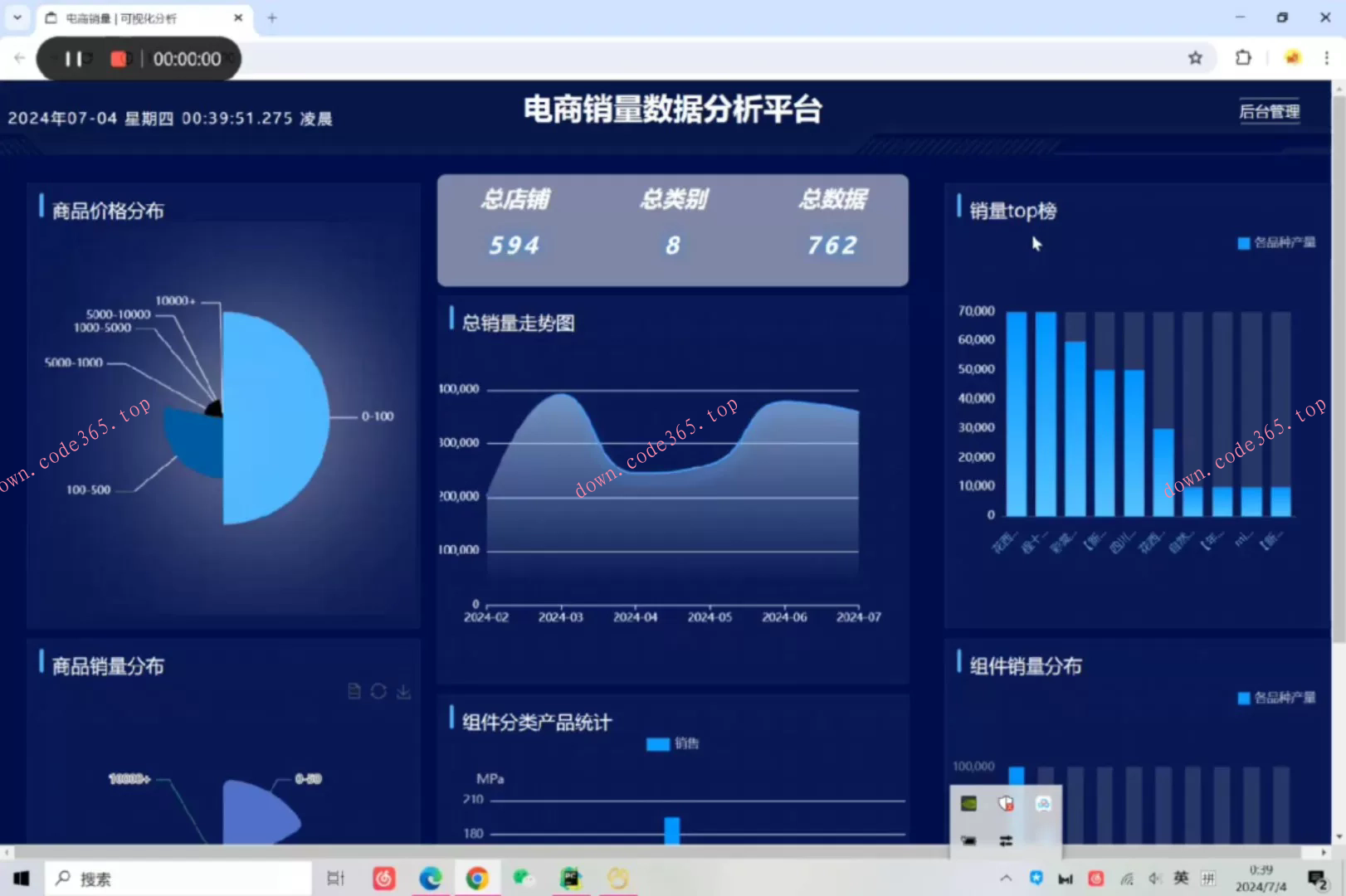Open the network icon in system tray
Screen dimensions: 1346x896
1126,878
